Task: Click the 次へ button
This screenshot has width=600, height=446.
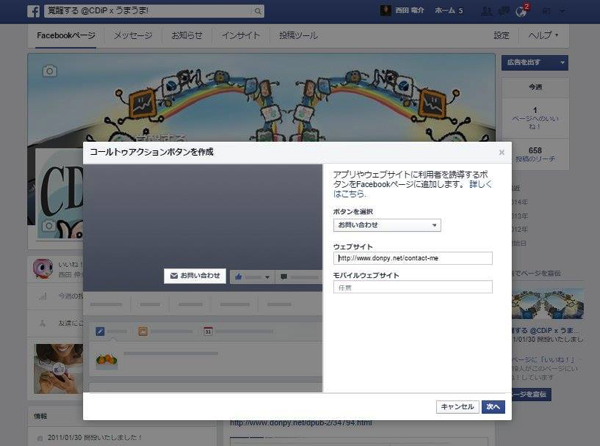Action: [x=493, y=407]
